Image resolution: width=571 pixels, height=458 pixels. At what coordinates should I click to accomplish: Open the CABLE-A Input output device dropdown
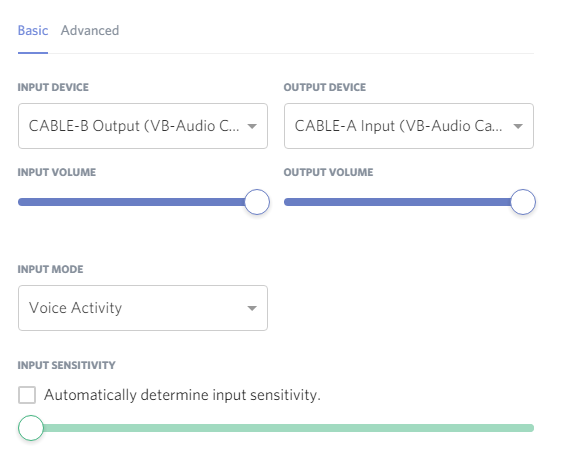coord(409,126)
